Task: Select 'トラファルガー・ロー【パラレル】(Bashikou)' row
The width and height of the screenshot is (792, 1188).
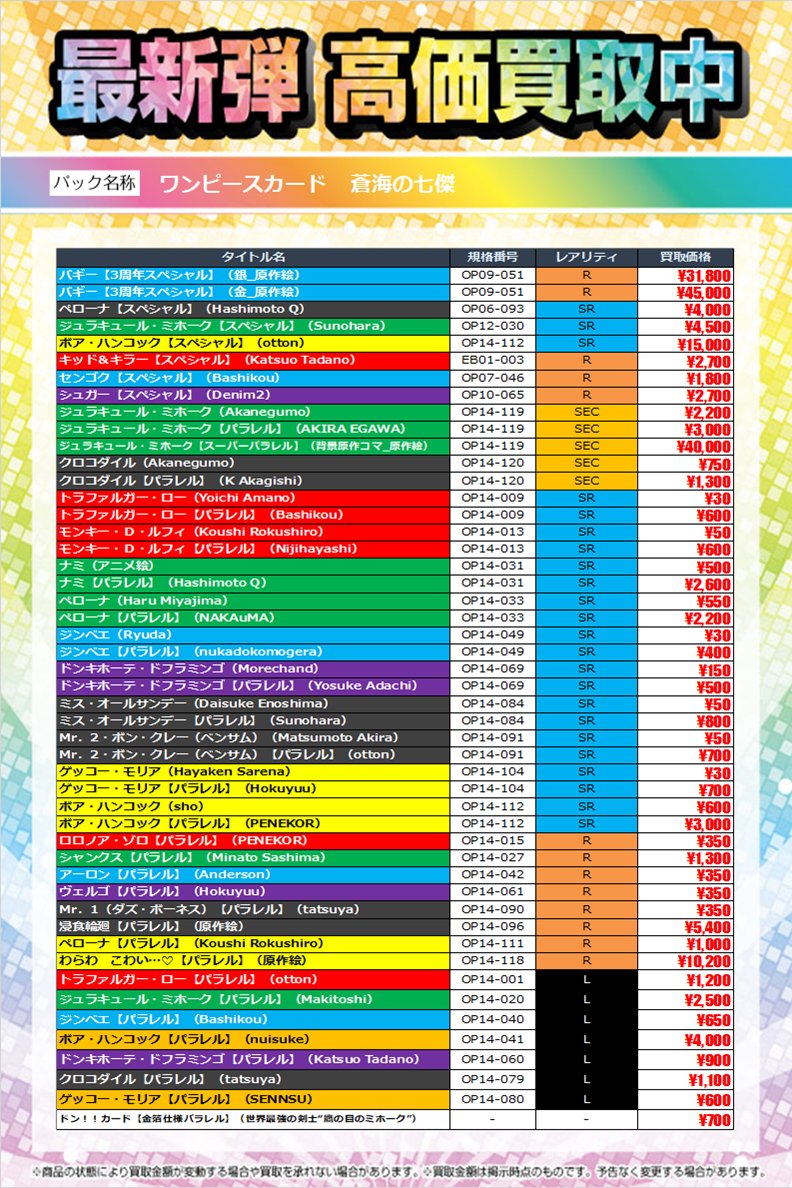Action: (x=395, y=514)
